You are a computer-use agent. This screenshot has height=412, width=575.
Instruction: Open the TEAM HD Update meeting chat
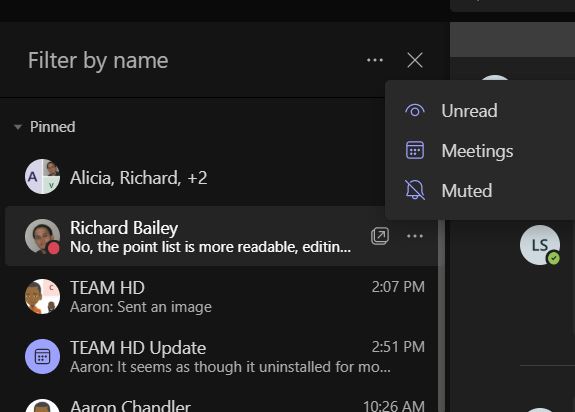(222, 357)
